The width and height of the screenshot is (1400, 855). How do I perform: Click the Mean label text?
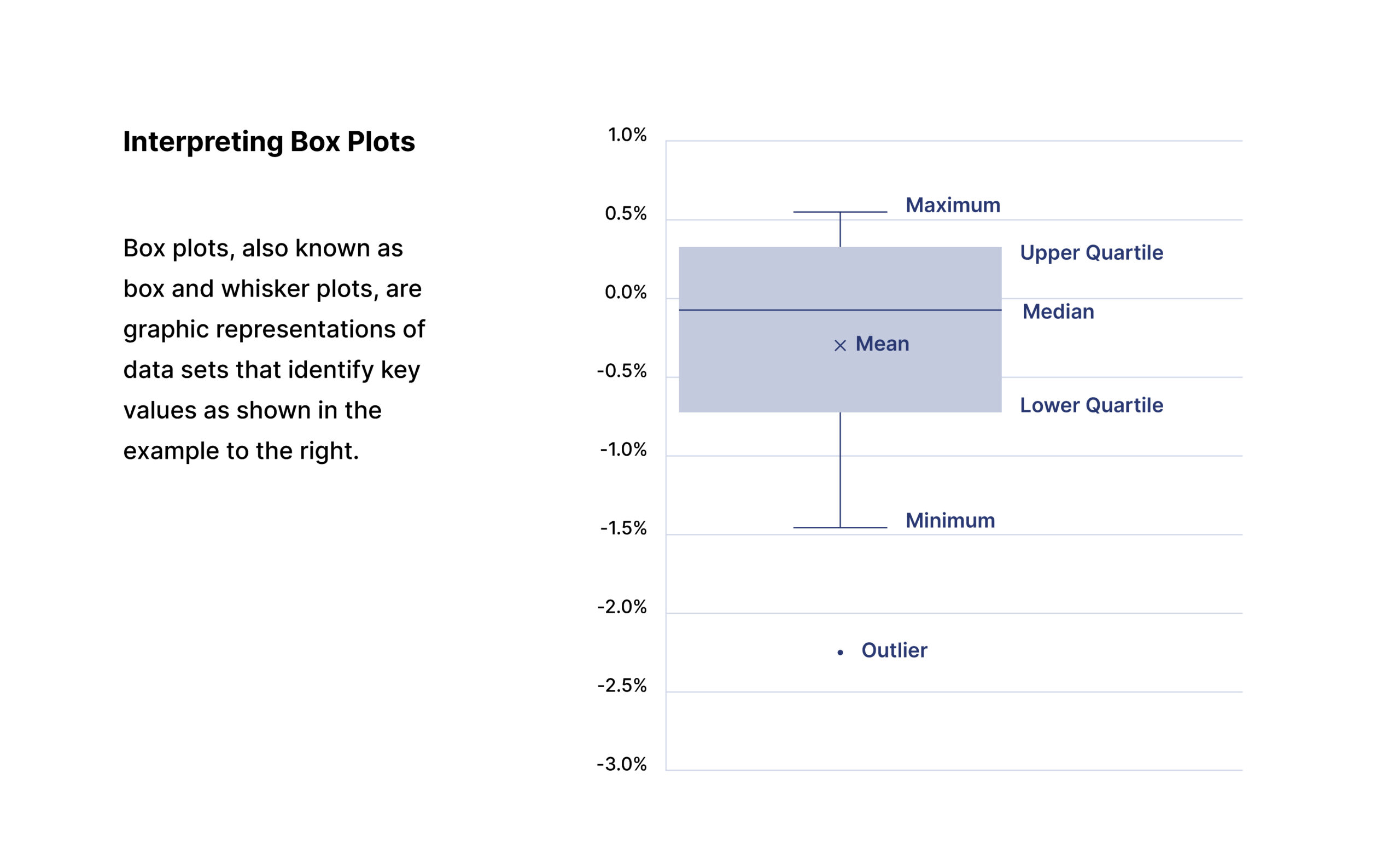[883, 344]
